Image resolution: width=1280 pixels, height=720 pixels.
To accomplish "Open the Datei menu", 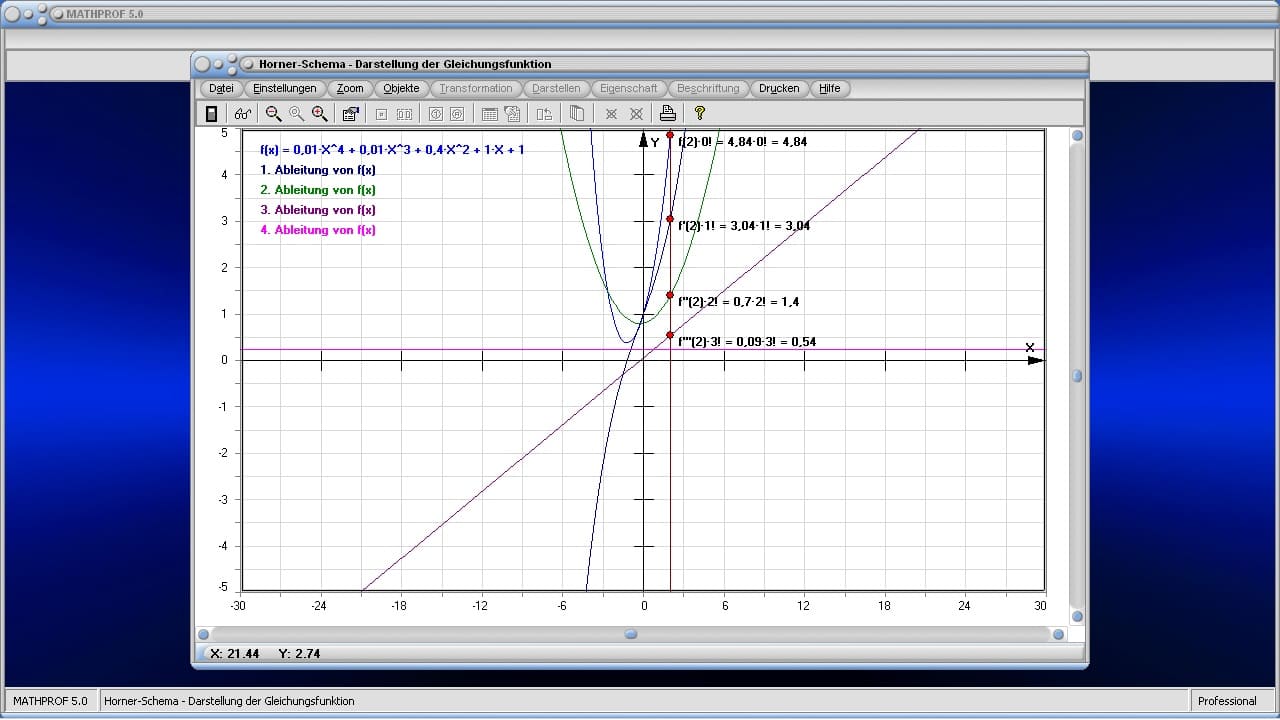I will pyautogui.click(x=221, y=88).
